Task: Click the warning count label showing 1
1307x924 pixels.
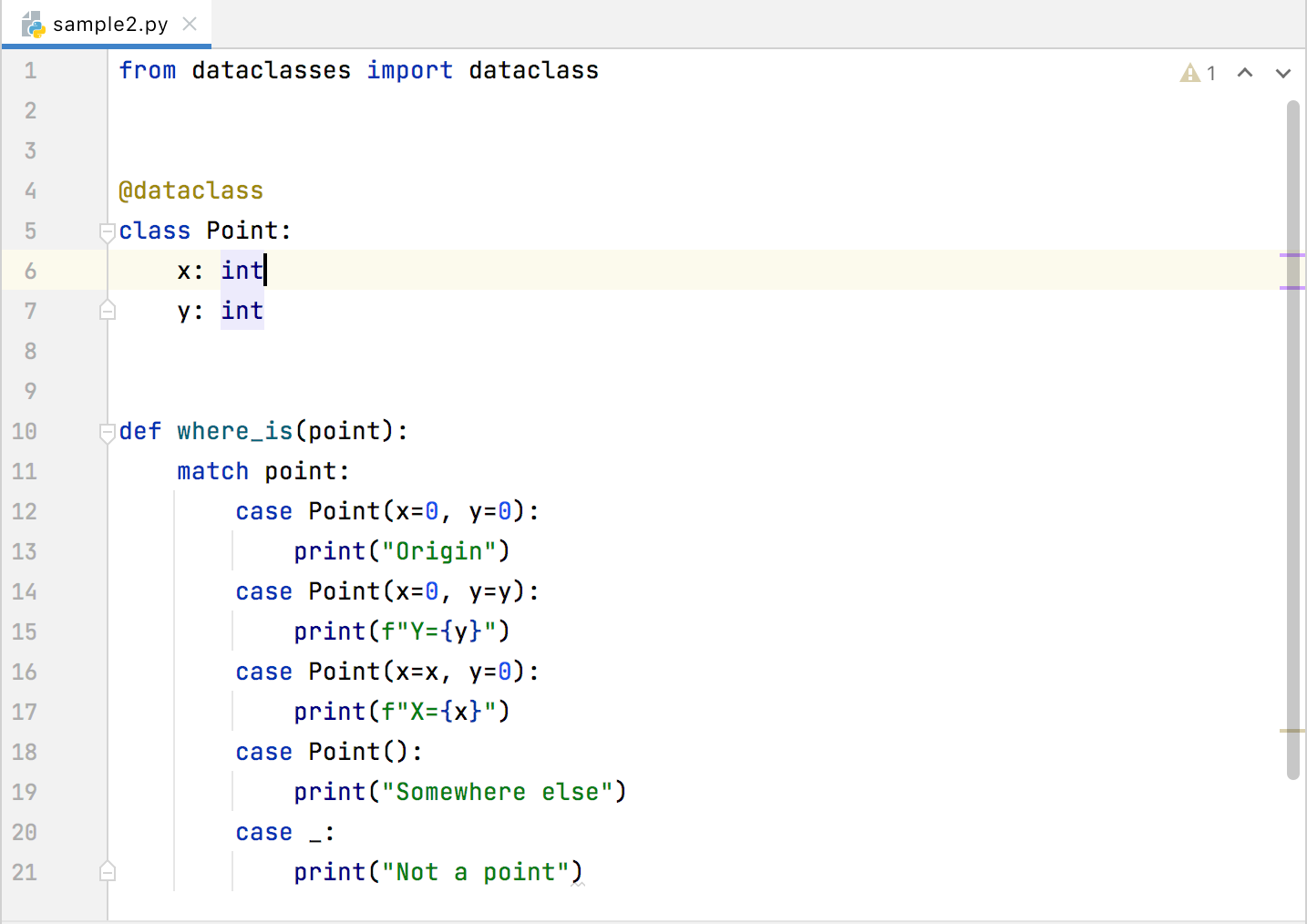Action: (x=1210, y=72)
